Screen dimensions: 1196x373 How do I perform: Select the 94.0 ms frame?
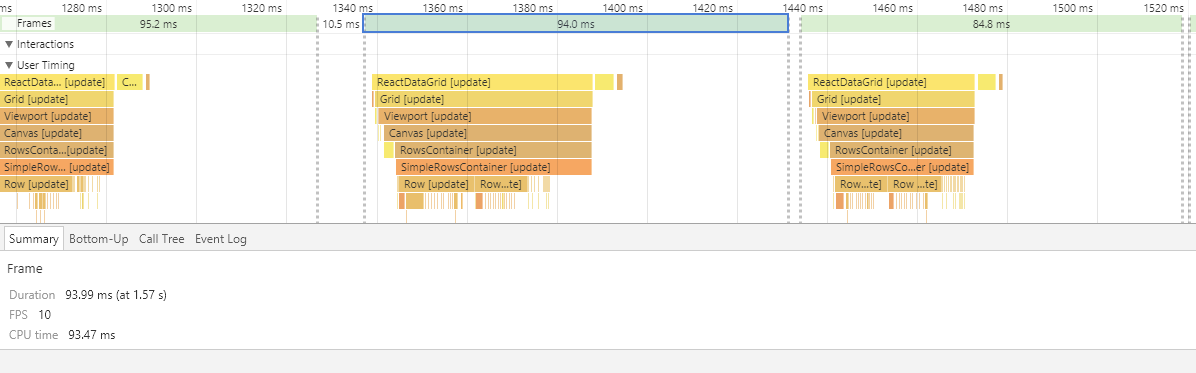576,24
